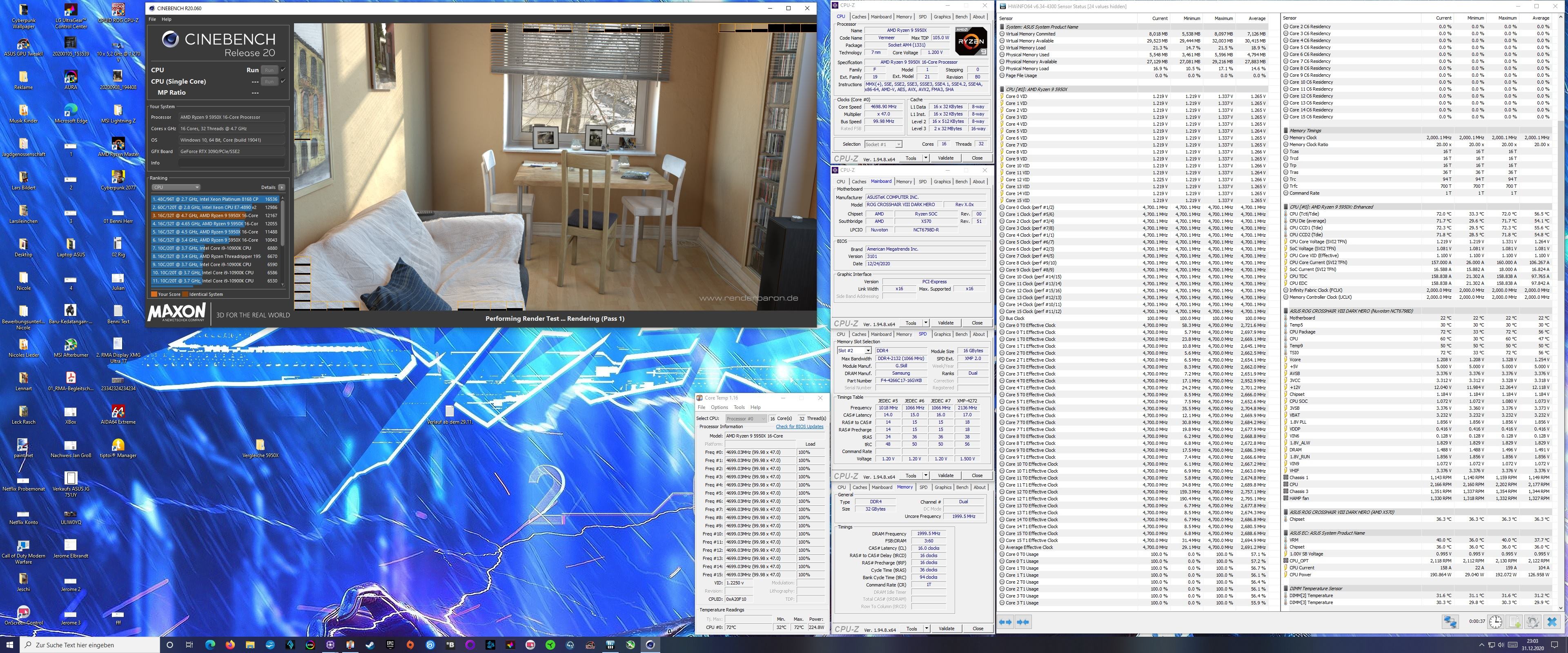Click HWiNFO expand columns arrows icon
The image size is (1568, 653).
[x=1006, y=622]
